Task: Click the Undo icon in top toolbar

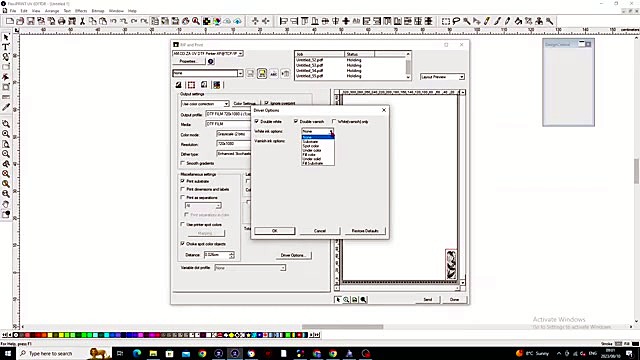Action: coord(113,21)
